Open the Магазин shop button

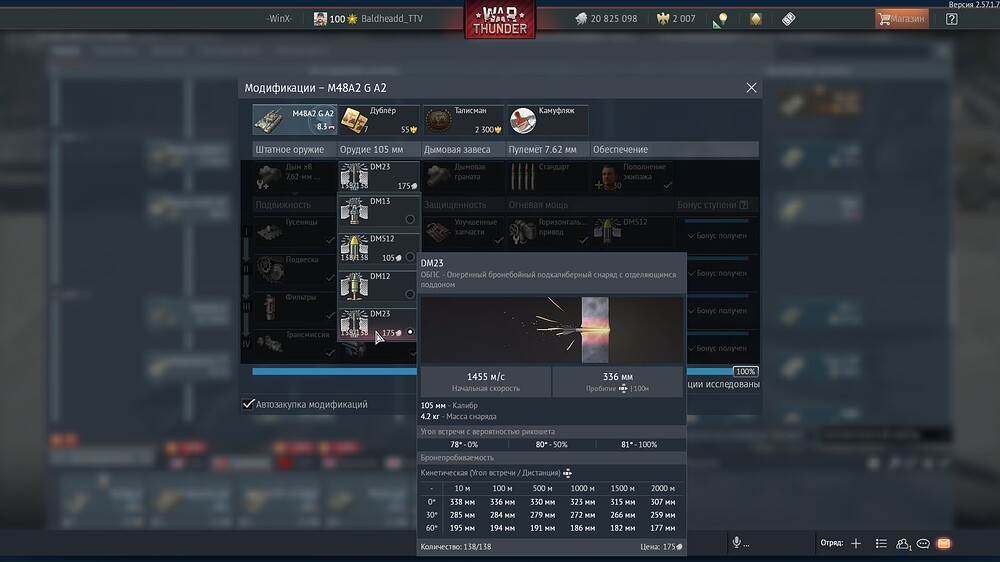click(x=901, y=18)
